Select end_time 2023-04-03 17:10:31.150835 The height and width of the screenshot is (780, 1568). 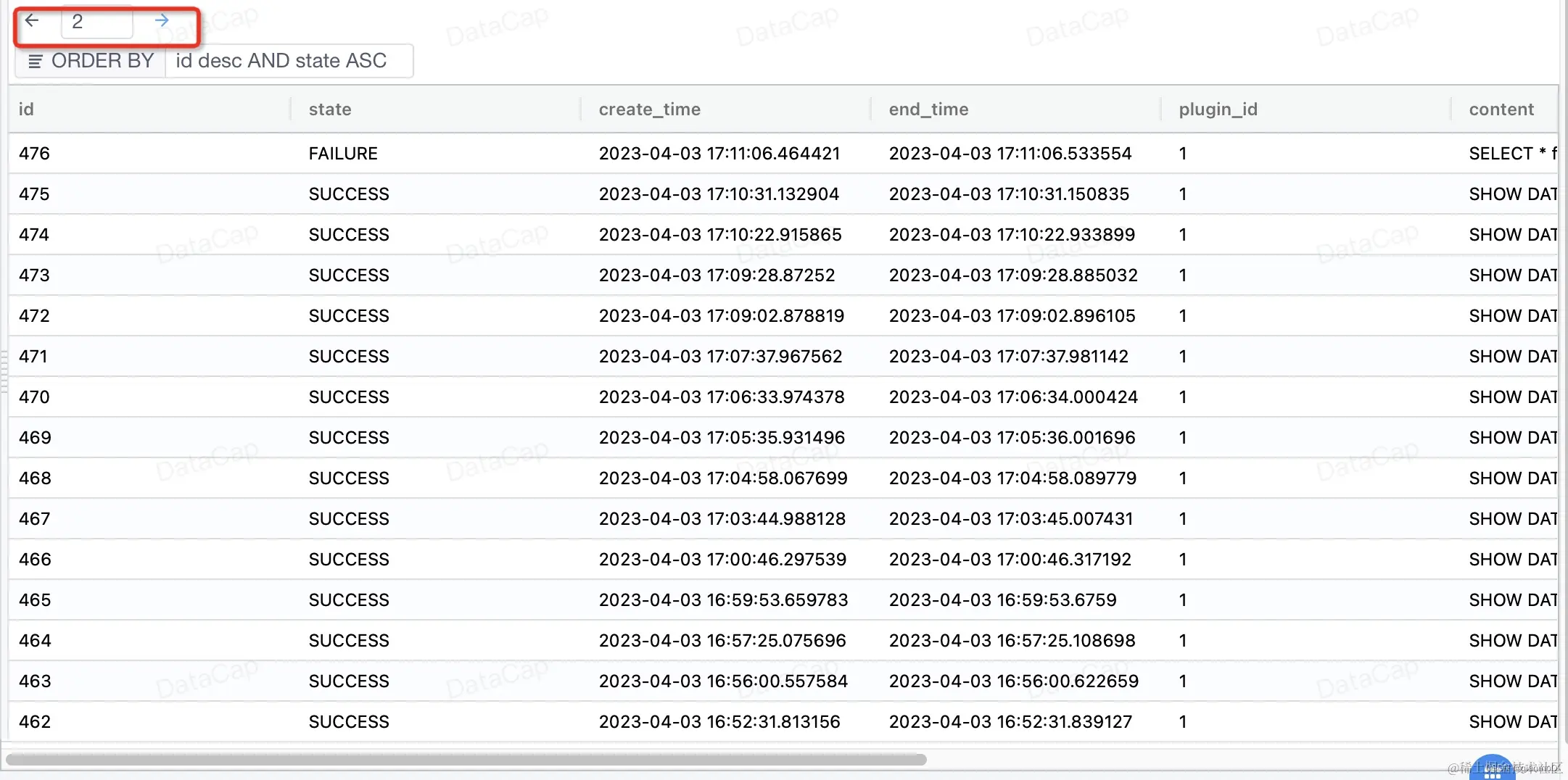(1010, 194)
